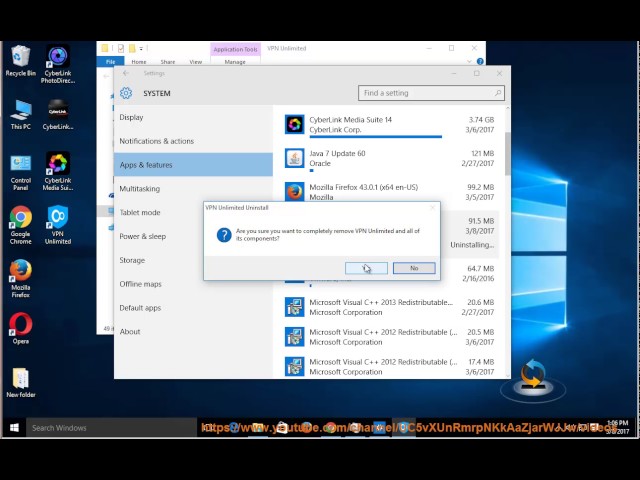The height and width of the screenshot is (480, 640).
Task: Select Display in settings sidebar
Action: (132, 117)
